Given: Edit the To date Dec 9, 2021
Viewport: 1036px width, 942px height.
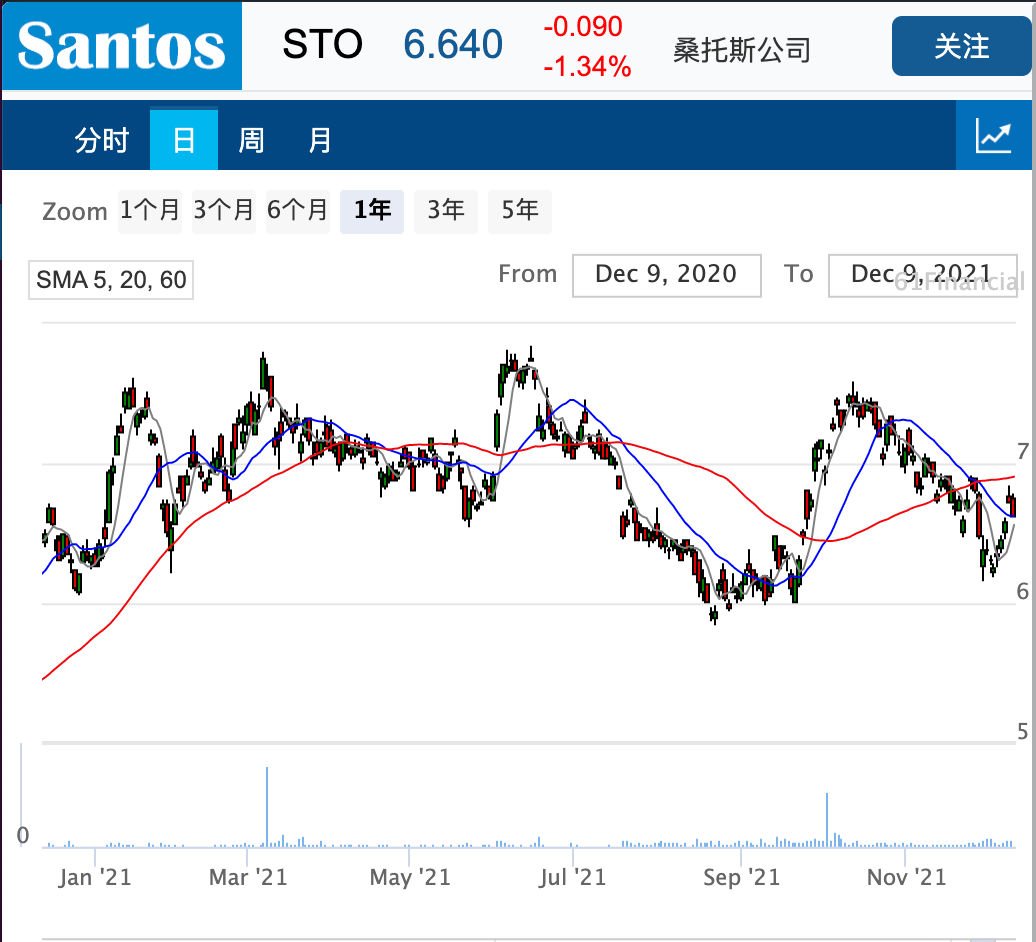Looking at the screenshot, I should point(922,275).
